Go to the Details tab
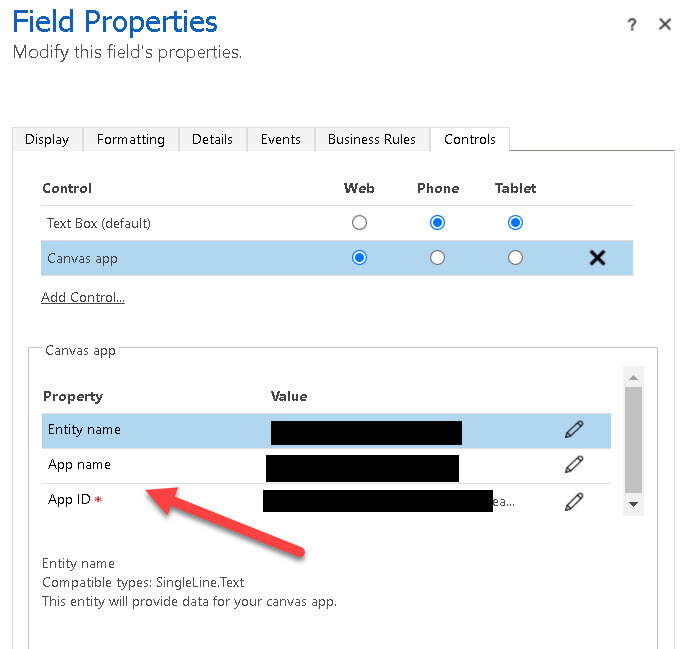Viewport: 694px width, 649px height. 212,140
